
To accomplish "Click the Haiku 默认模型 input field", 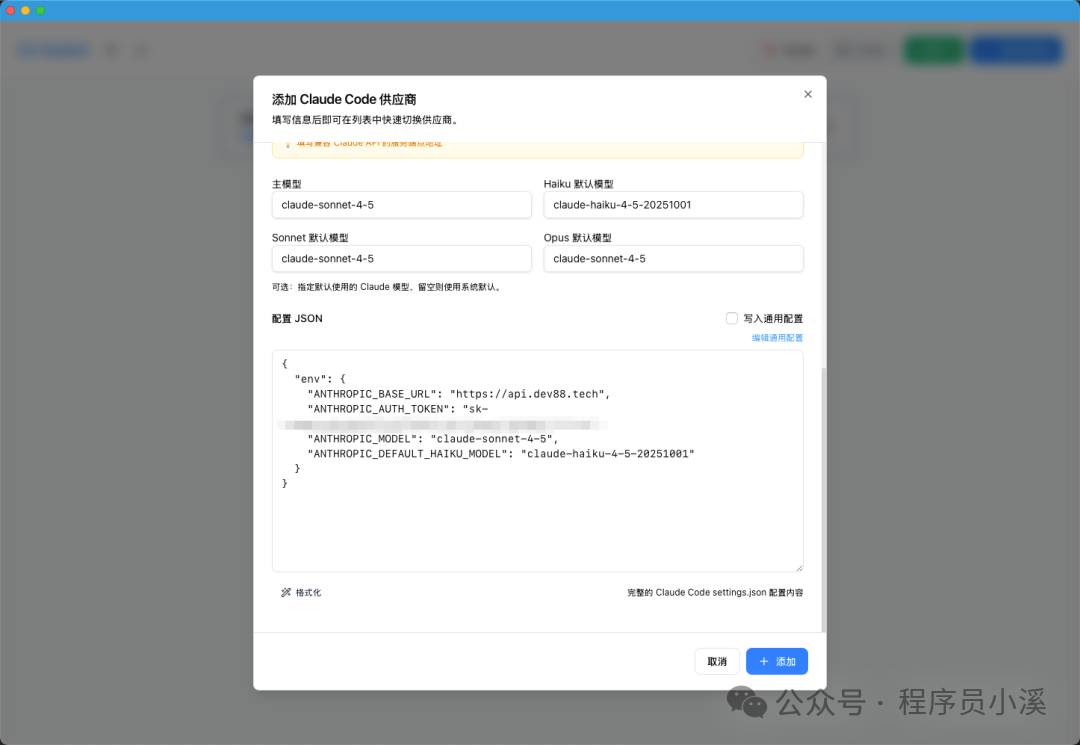I will [x=673, y=204].
